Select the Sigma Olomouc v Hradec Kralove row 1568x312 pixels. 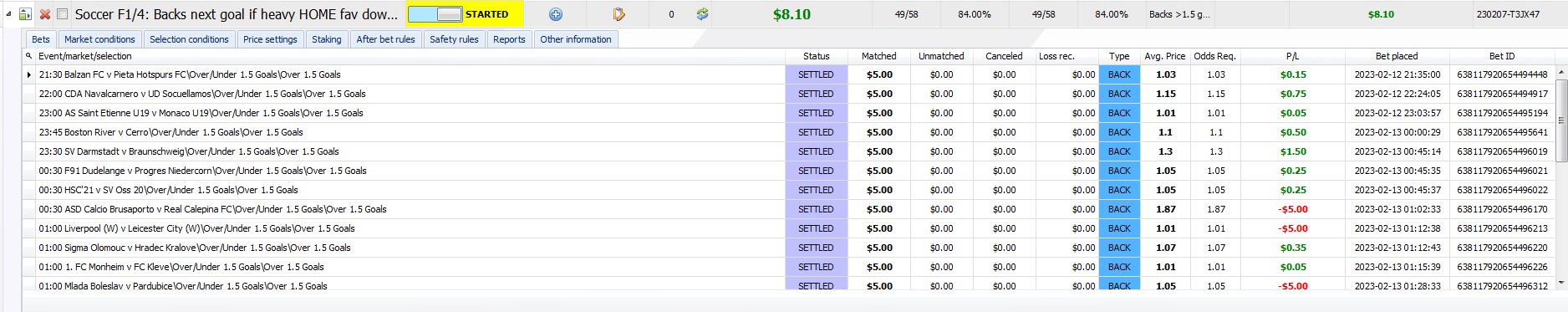(789, 248)
